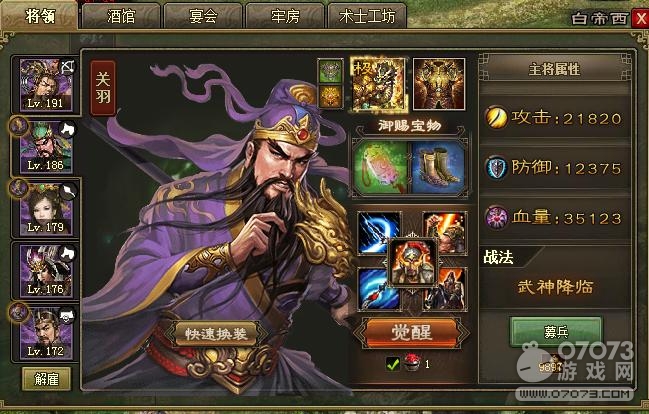Toggle the green checkmark below 觉醒

point(392,364)
